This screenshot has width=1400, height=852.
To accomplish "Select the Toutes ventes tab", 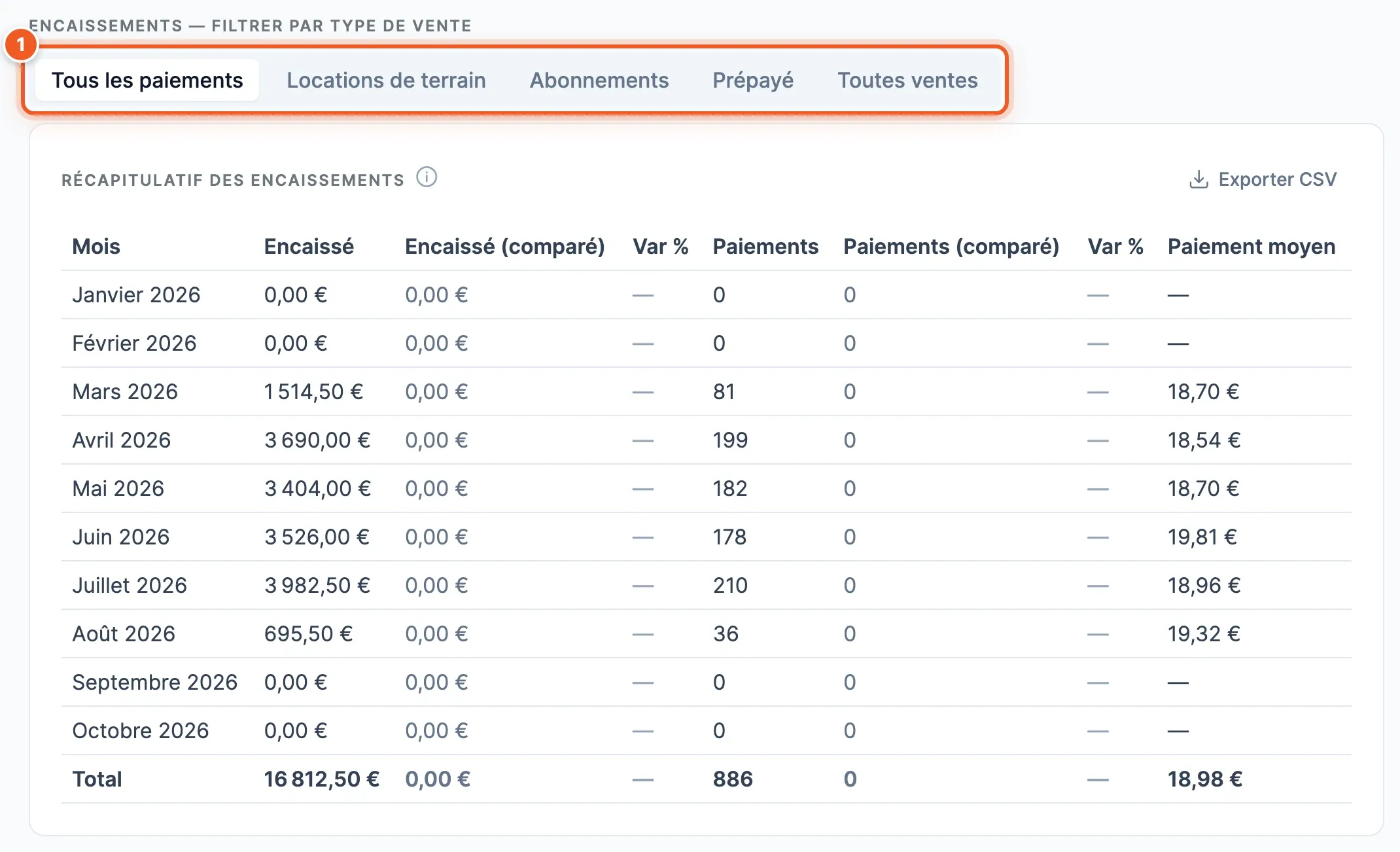I will pos(907,80).
